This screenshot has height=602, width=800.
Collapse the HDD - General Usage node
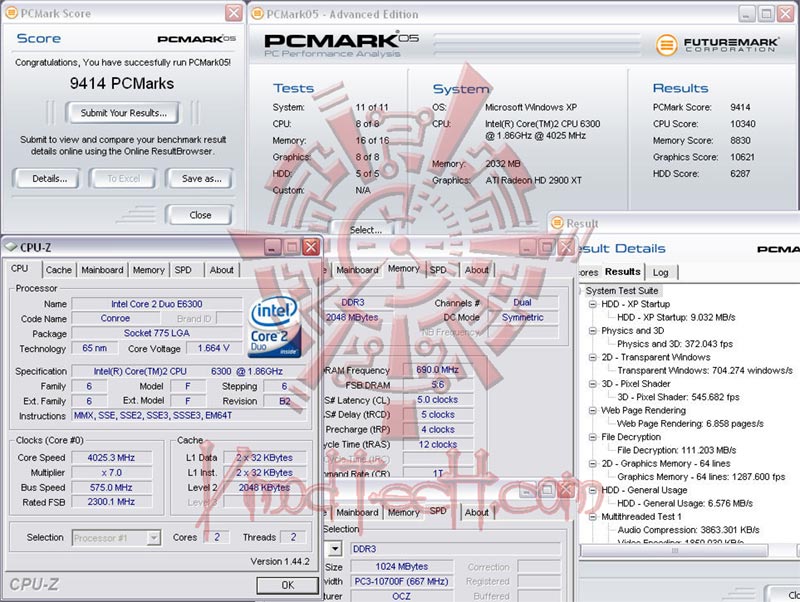click(592, 490)
